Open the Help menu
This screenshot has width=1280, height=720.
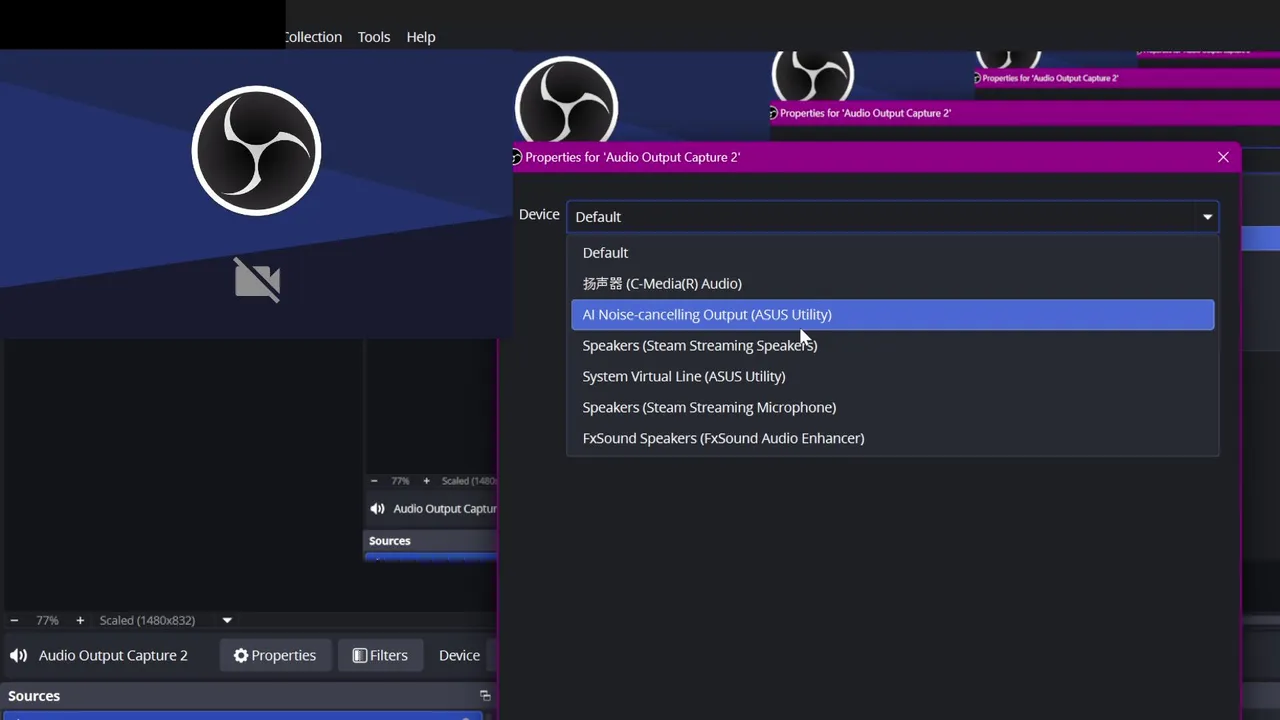pos(421,37)
